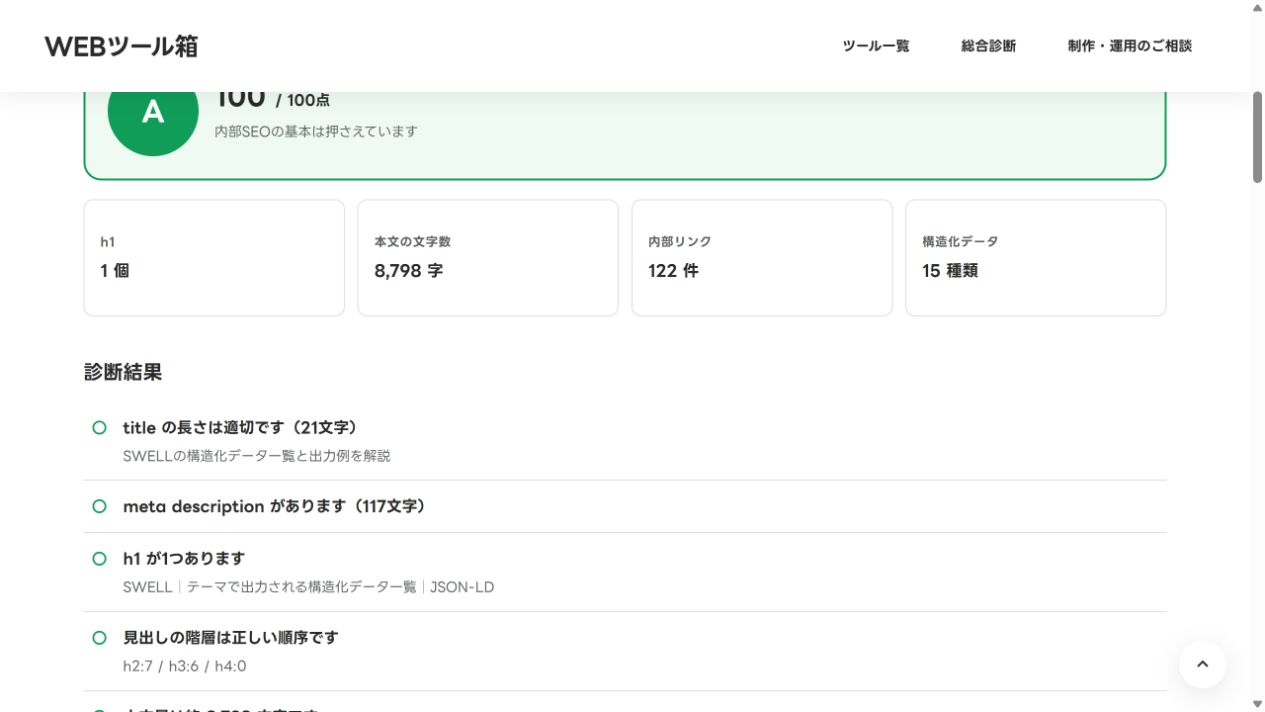Viewport: 1265px width, 712px height.
Task: Open 制作・運用のご相談 in the navigation
Action: point(1129,46)
